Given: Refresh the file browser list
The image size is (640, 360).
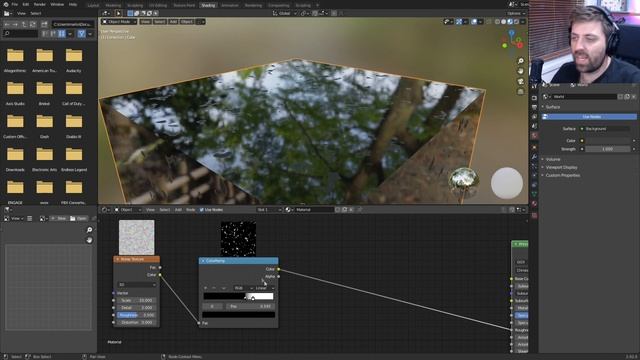Looking at the screenshot, I should 33,24.
